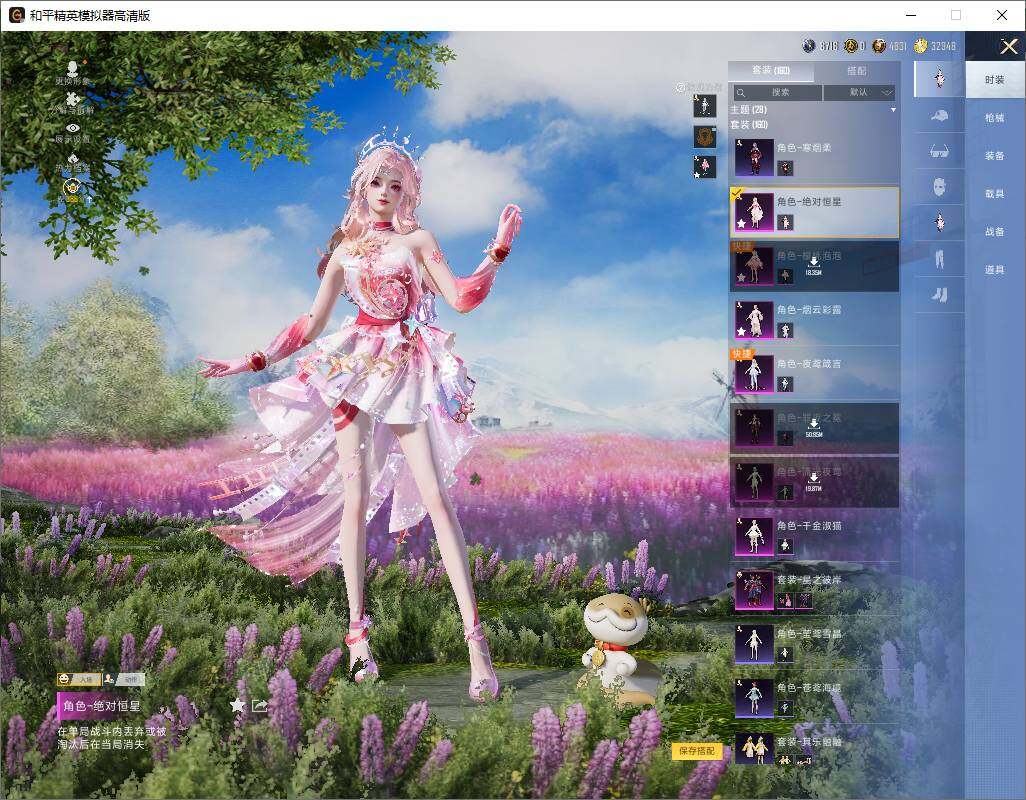This screenshot has height=800, width=1026.
Task: Share the outfit using the arrow icon
Action: [x=260, y=705]
